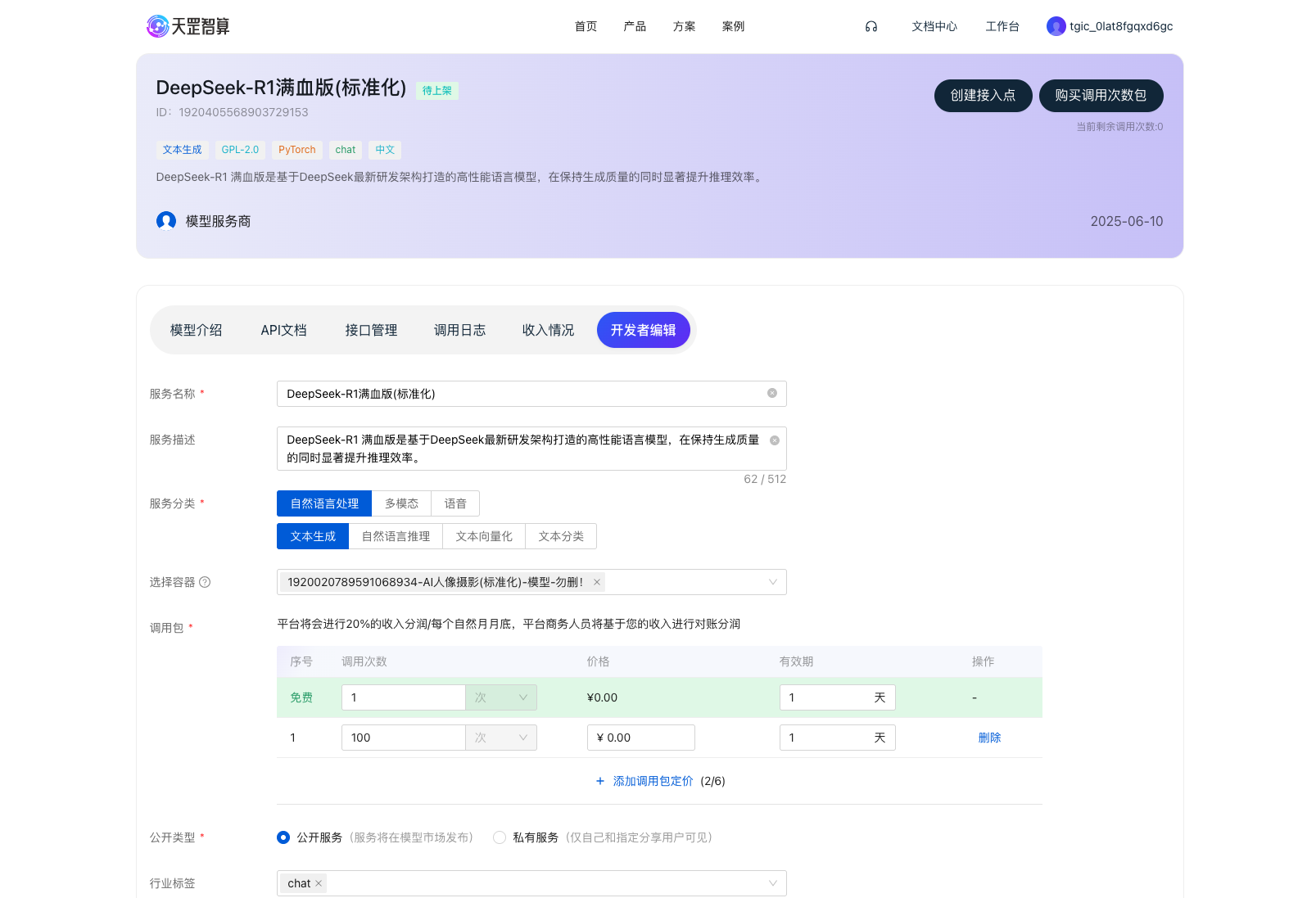Choose 语音 category
Image resolution: width=1316 pixels, height=898 pixels.
455,503
